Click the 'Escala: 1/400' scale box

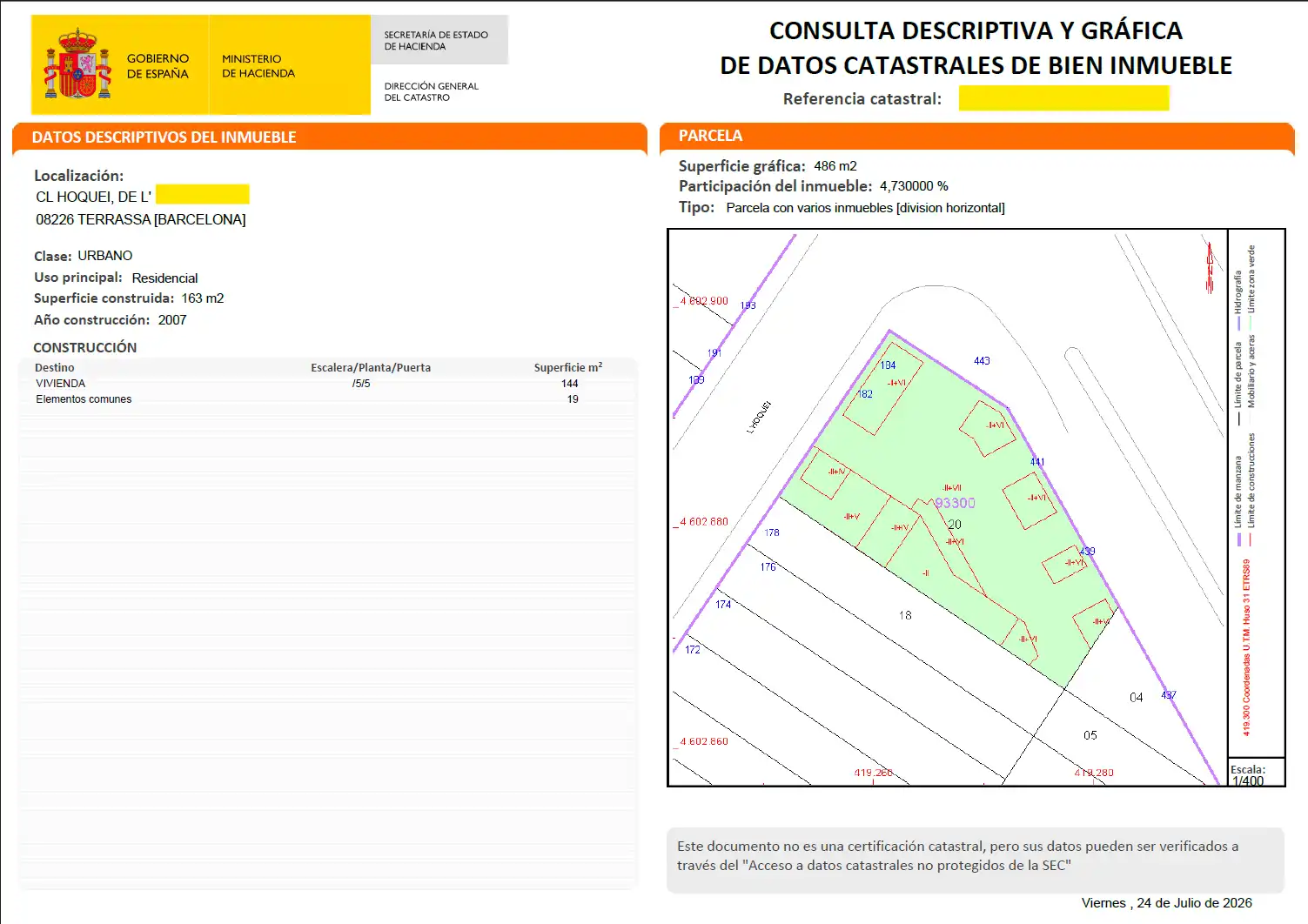tap(1256, 773)
